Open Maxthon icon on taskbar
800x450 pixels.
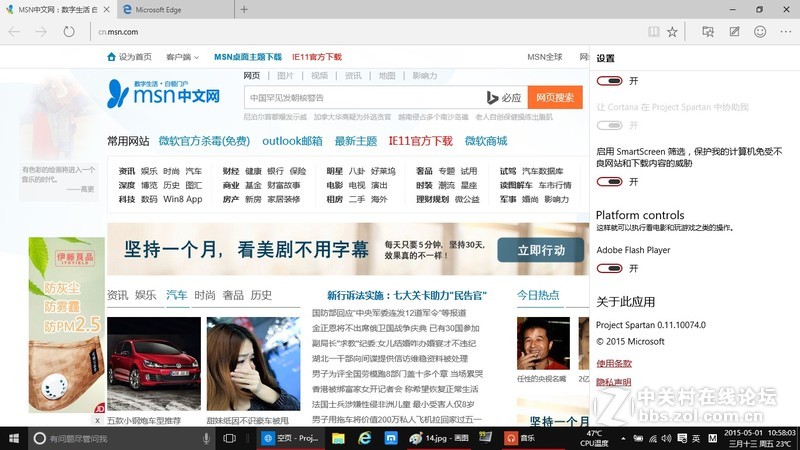click(391, 438)
